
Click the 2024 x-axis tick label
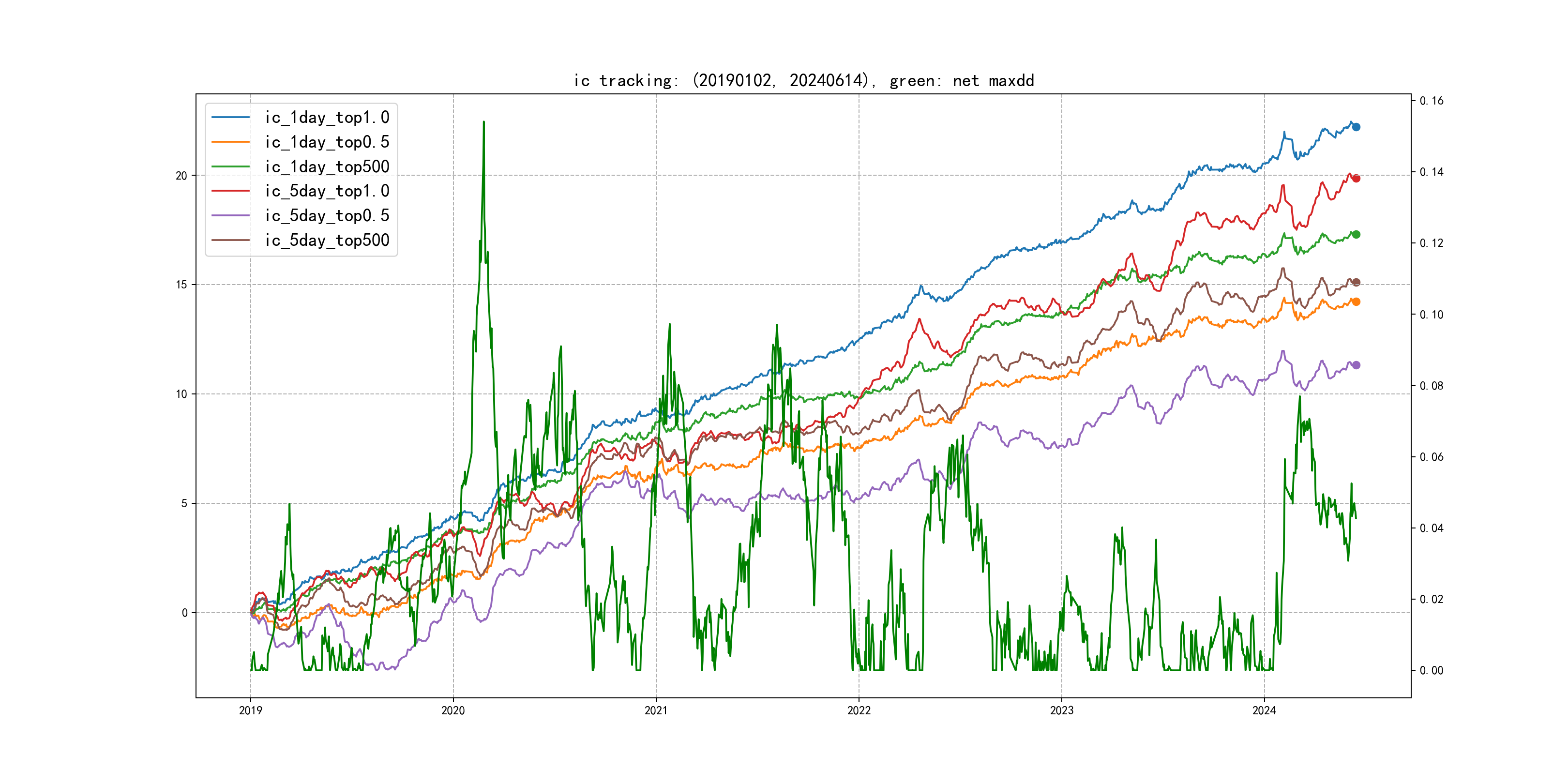pos(1264,710)
